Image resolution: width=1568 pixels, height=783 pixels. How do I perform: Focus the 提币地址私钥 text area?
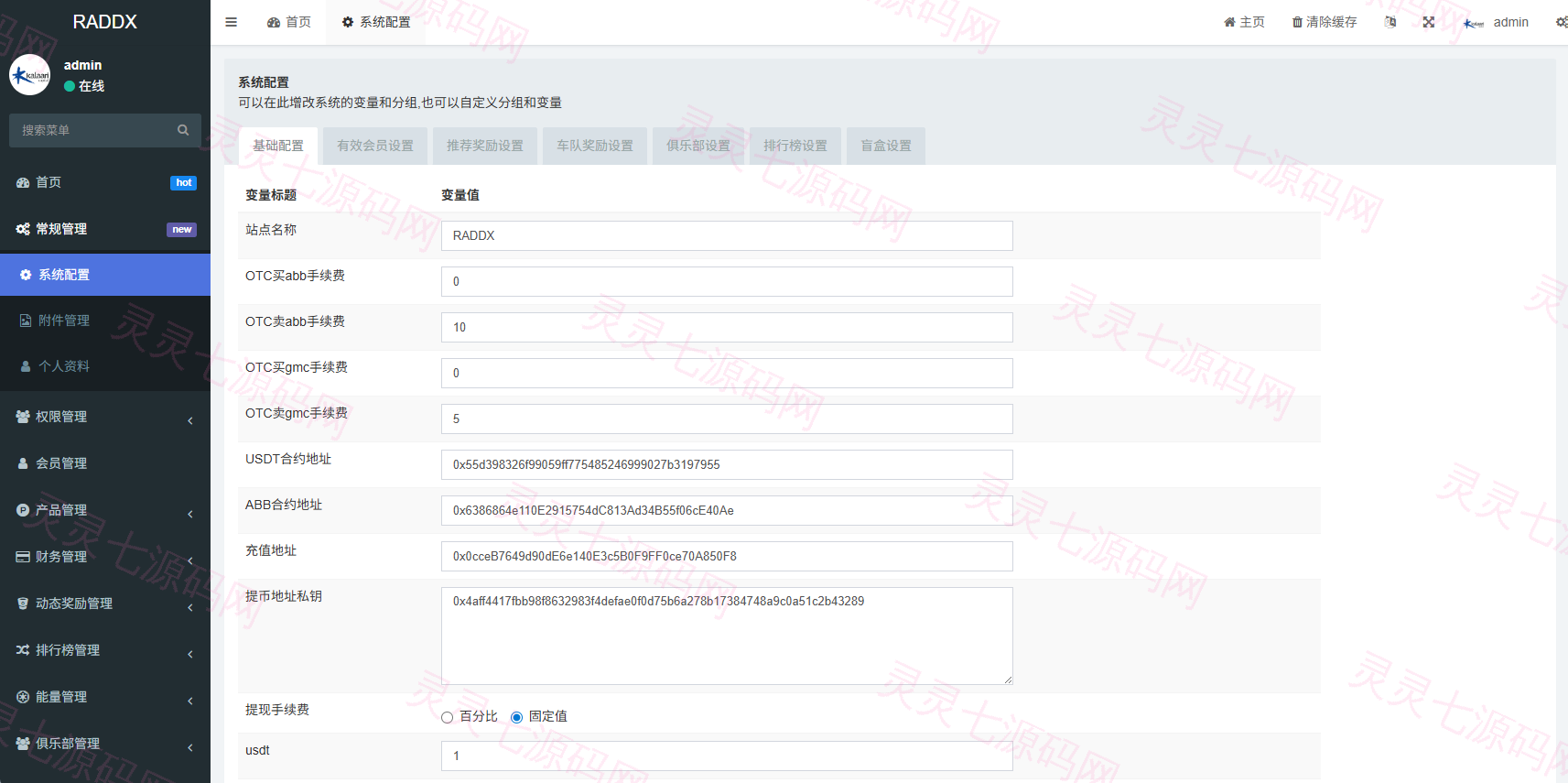[x=727, y=636]
